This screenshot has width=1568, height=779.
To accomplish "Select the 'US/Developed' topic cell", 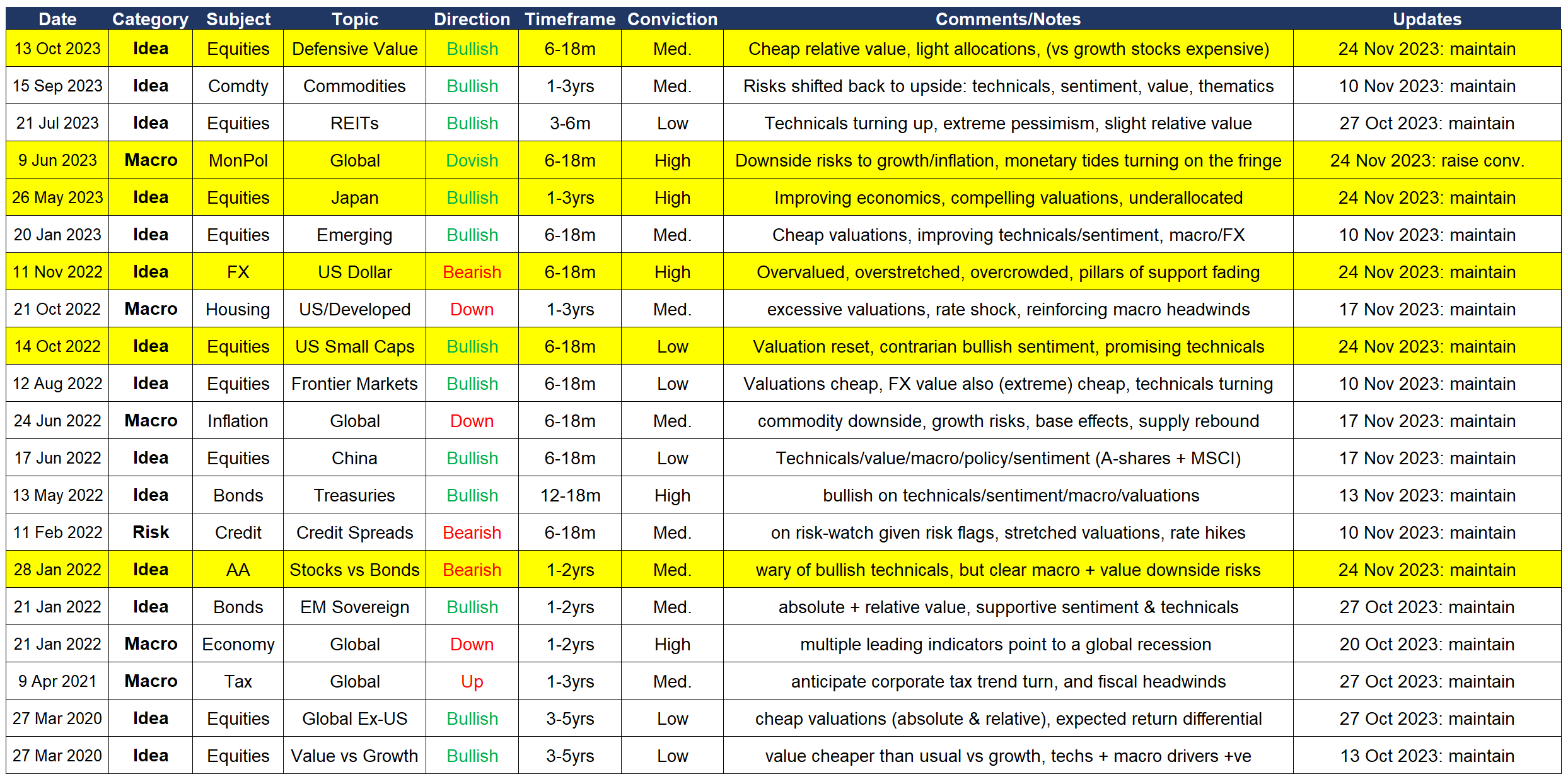I will click(354, 309).
